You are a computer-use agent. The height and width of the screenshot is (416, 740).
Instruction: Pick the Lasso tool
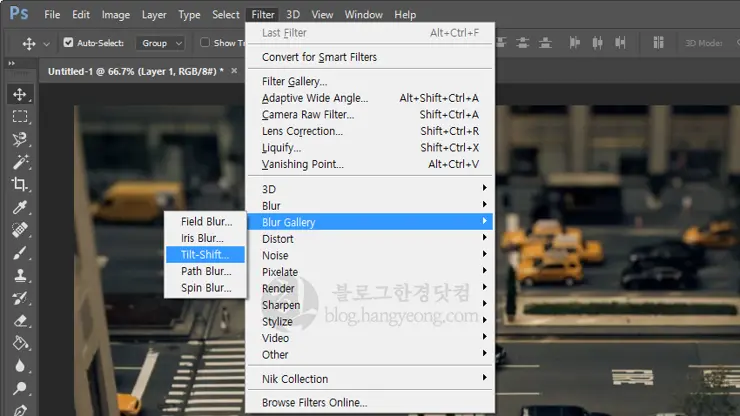[x=20, y=139]
